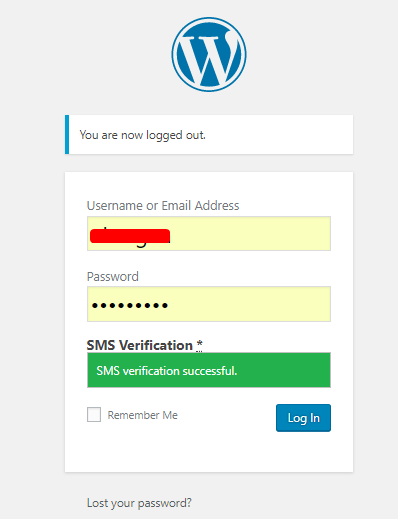The height and width of the screenshot is (519, 398).
Task: Select the SMS Verification heading
Action: click(140, 345)
